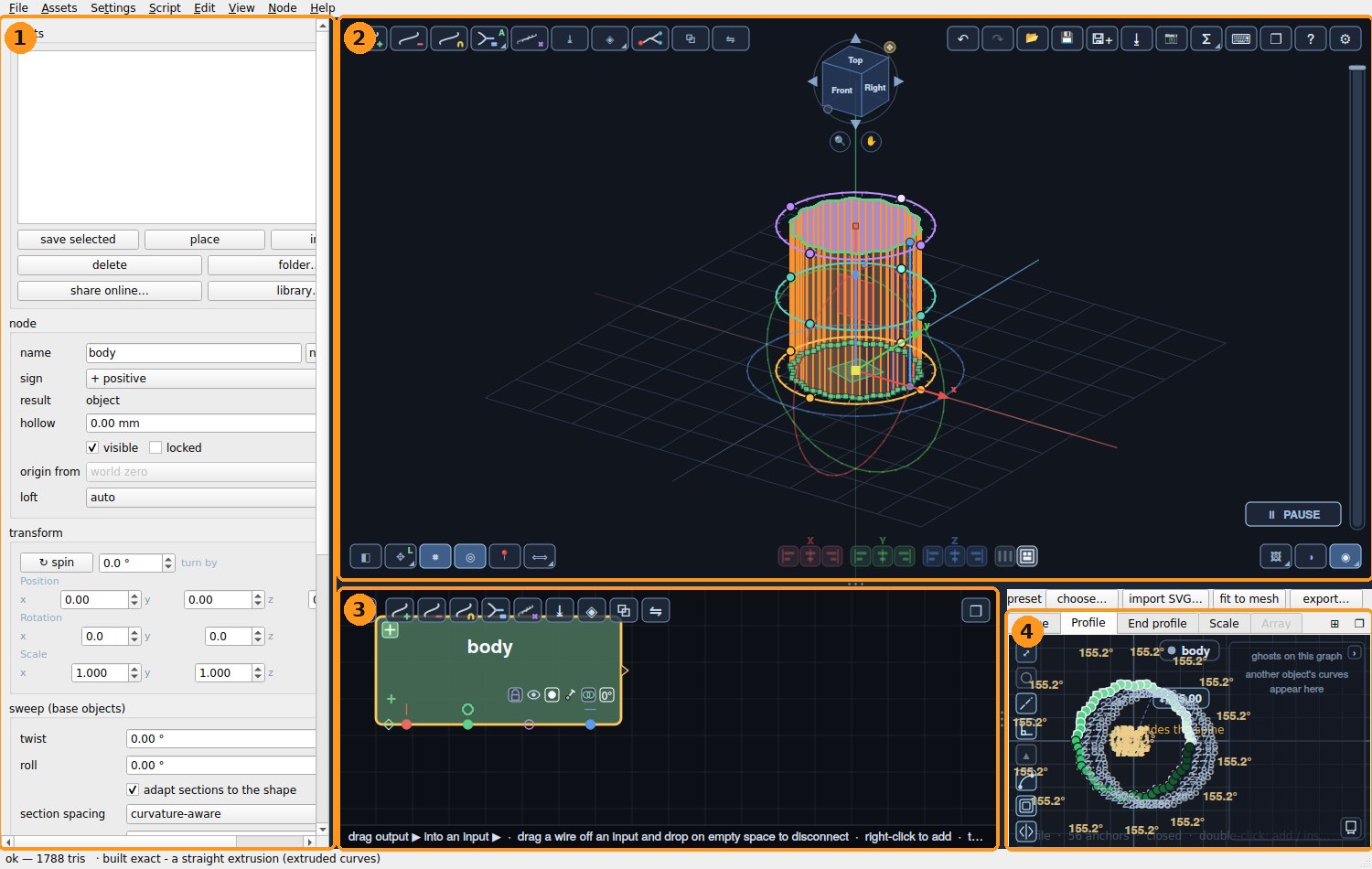
Task: Click the question mark help icon
Action: click(x=1311, y=38)
